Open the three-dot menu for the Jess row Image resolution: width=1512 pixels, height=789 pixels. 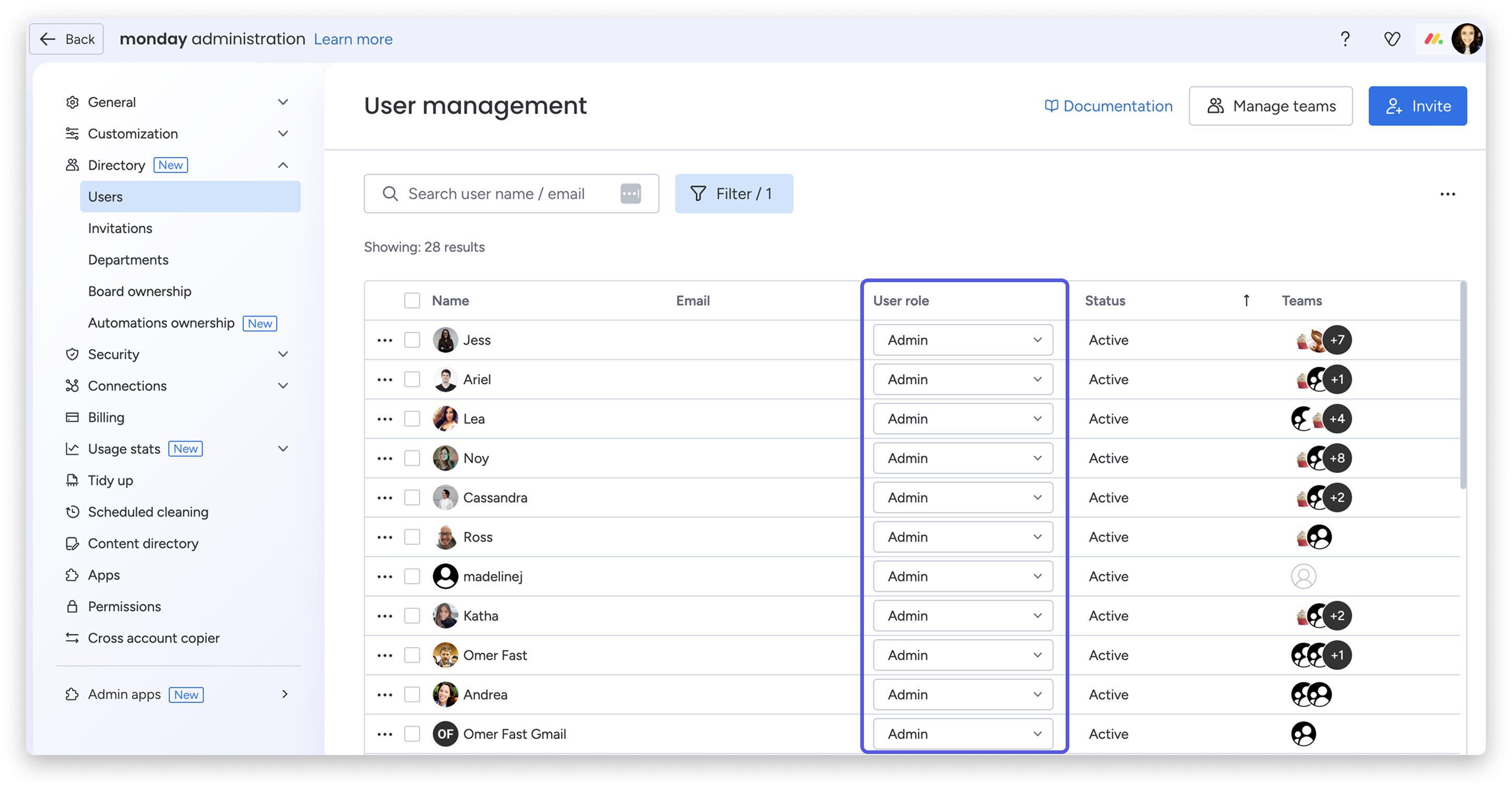(x=385, y=340)
